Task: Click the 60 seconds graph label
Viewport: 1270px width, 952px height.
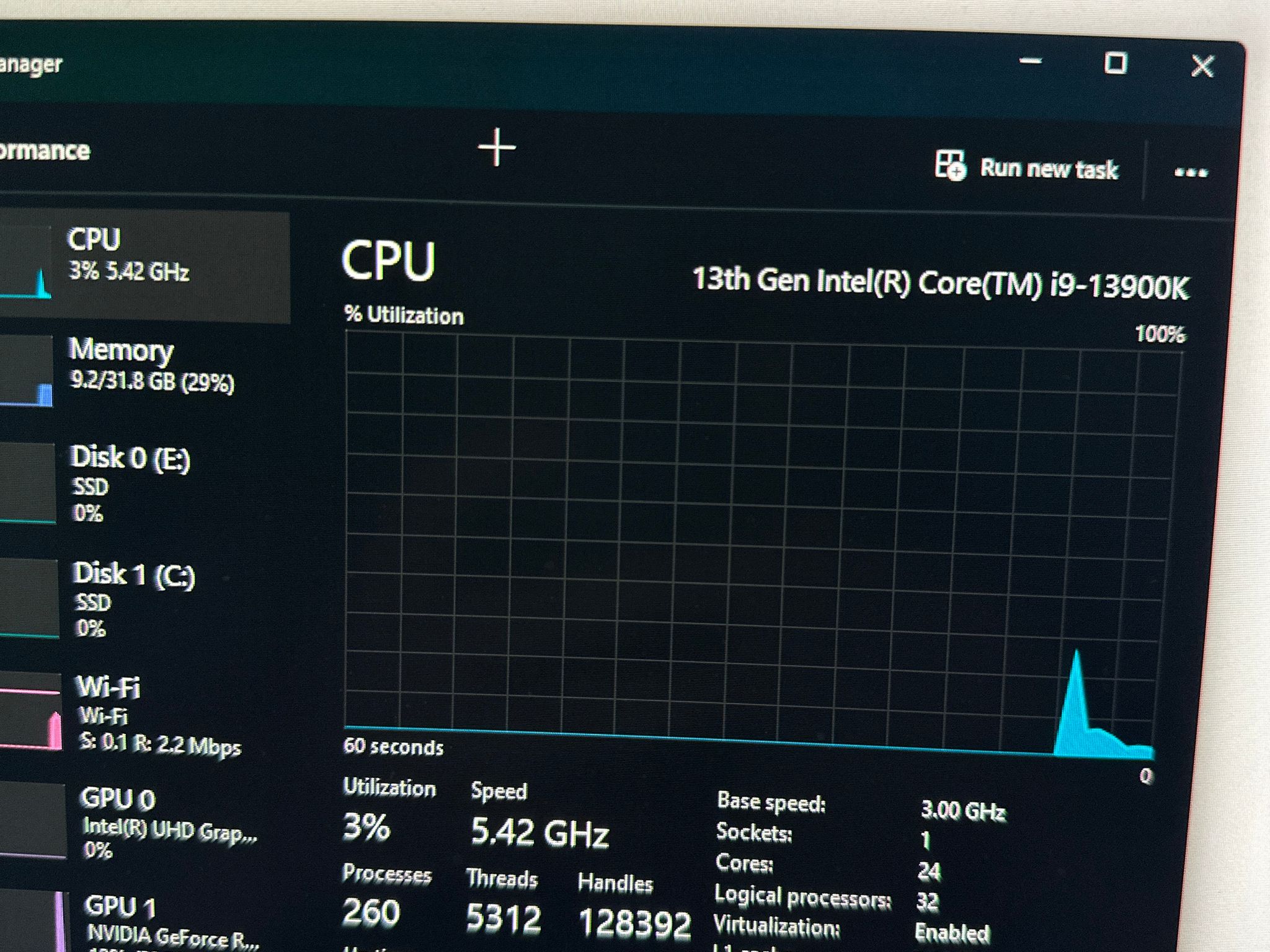Action: tap(393, 746)
